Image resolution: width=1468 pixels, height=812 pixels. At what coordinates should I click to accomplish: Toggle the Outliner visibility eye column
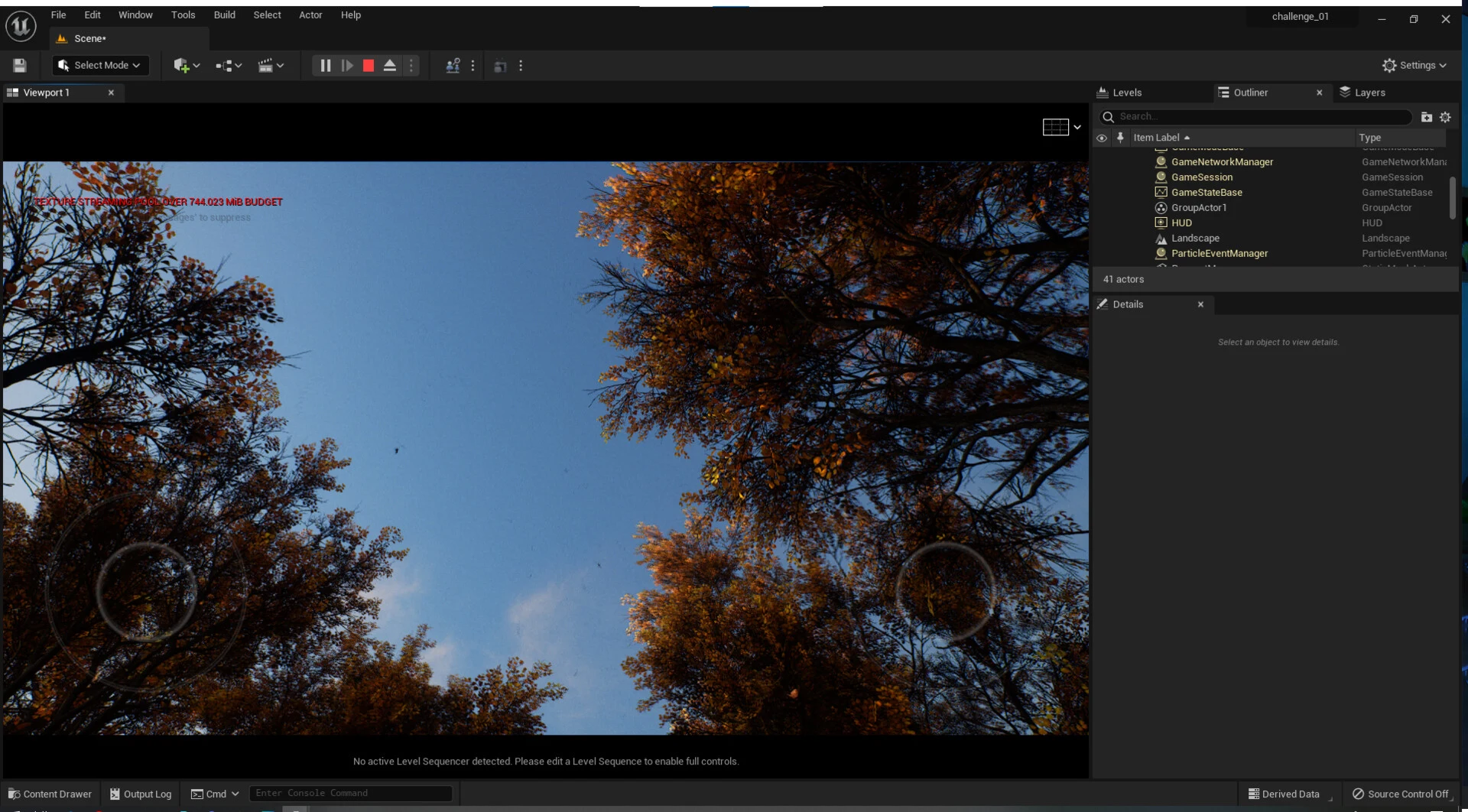(1102, 138)
